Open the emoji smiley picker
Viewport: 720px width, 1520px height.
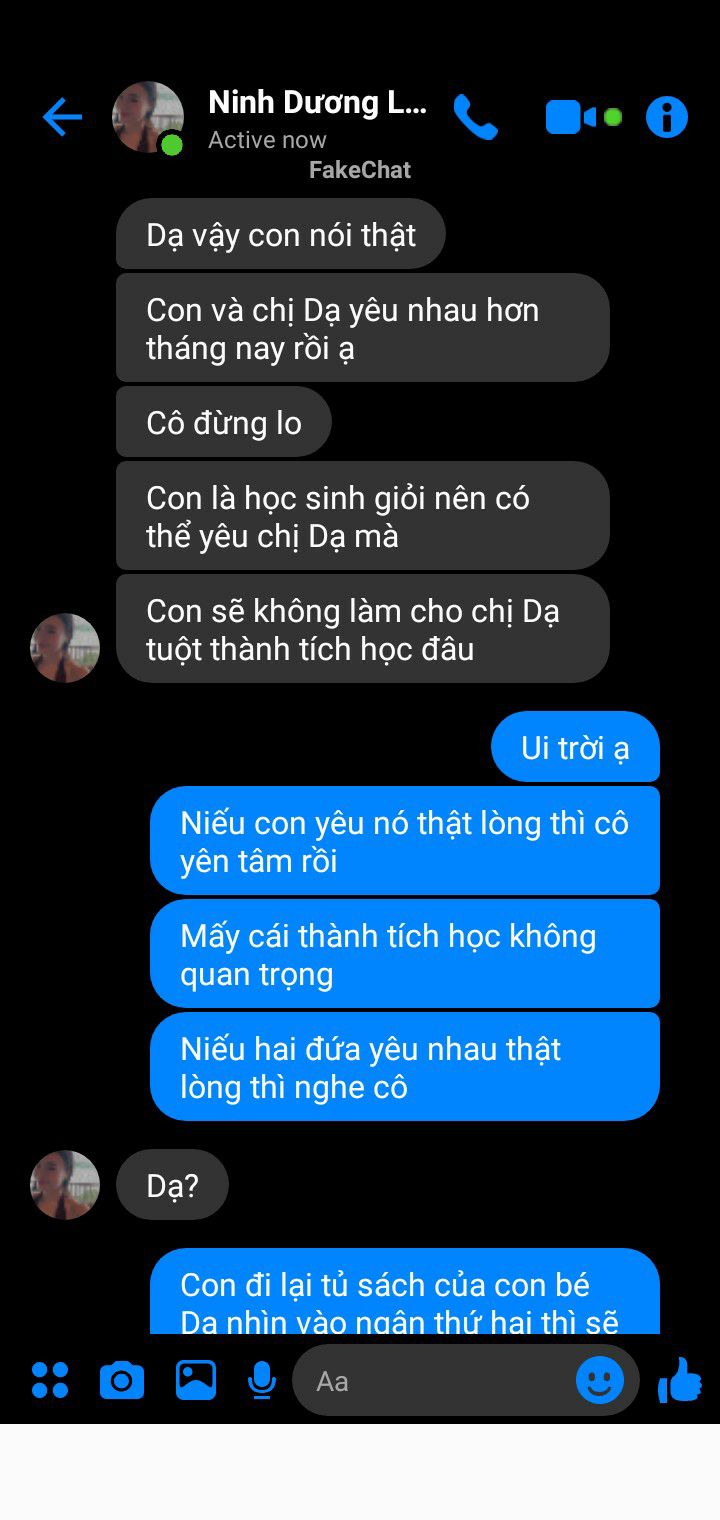[x=600, y=1381]
